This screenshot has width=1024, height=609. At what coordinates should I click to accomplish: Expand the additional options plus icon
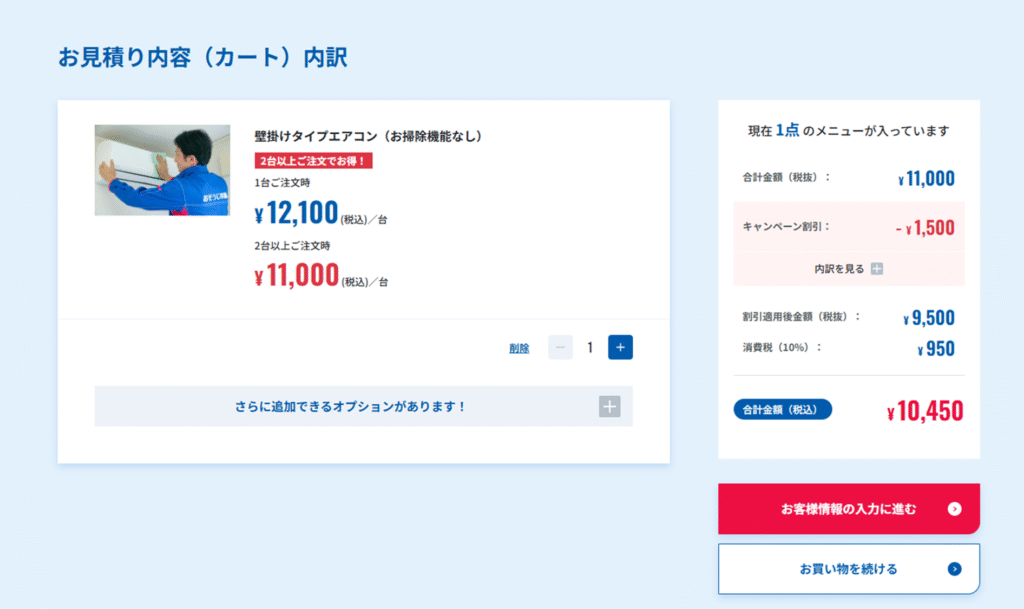pos(609,406)
